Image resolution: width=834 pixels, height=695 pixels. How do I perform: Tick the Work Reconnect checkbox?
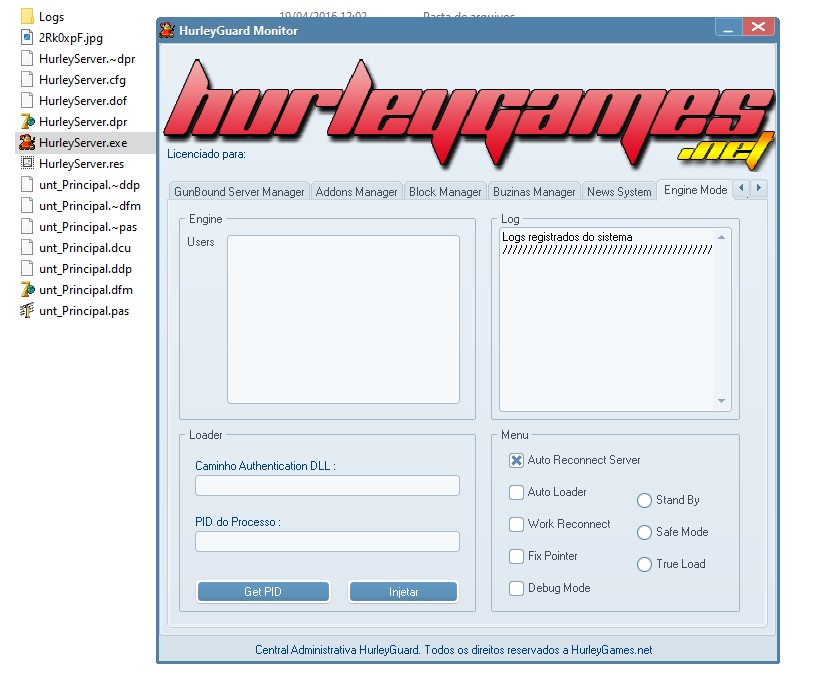point(516,524)
